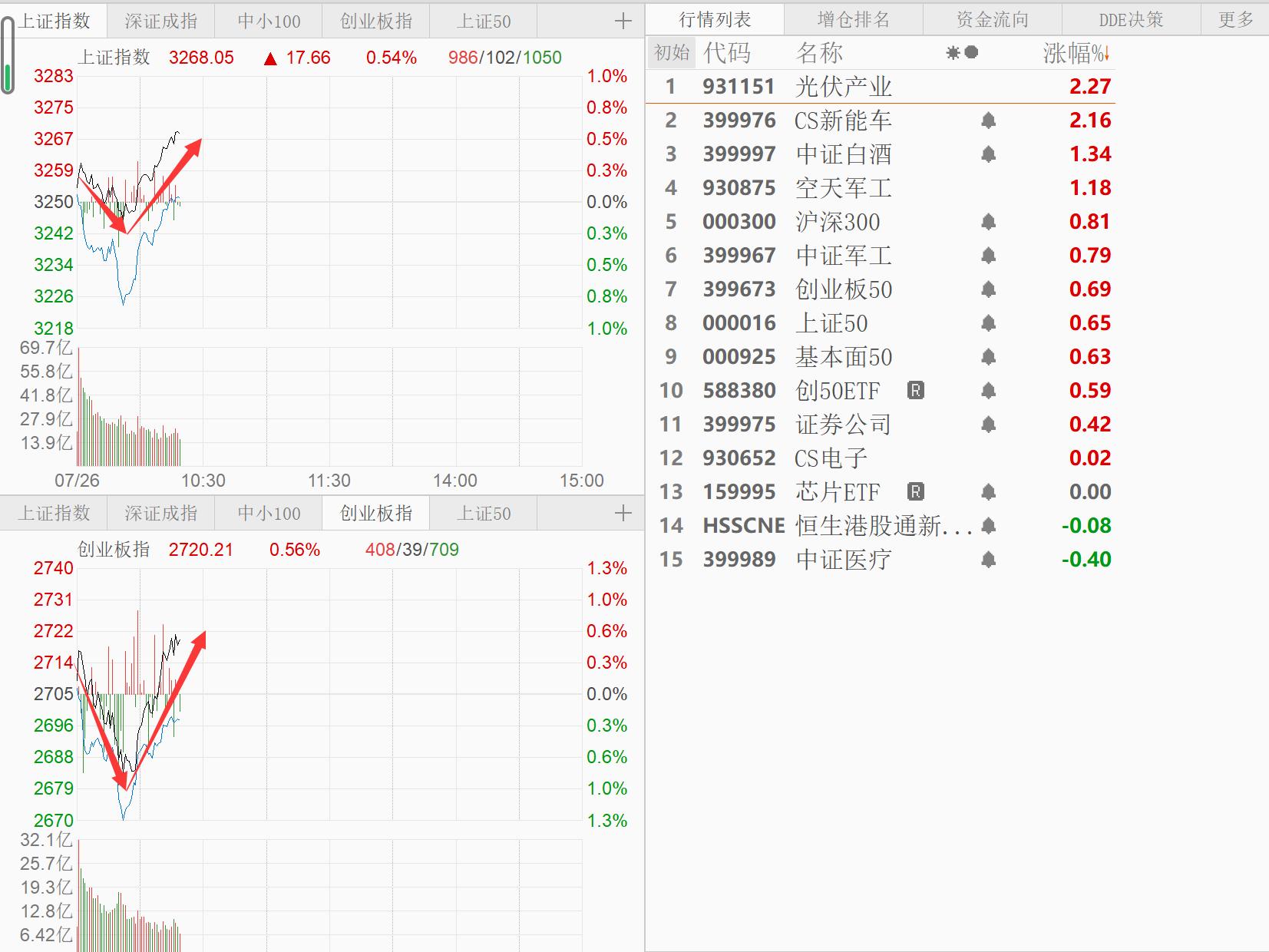Click the 创业板指 price 2720.21 readout
This screenshot has height=952, width=1269.
tap(201, 550)
